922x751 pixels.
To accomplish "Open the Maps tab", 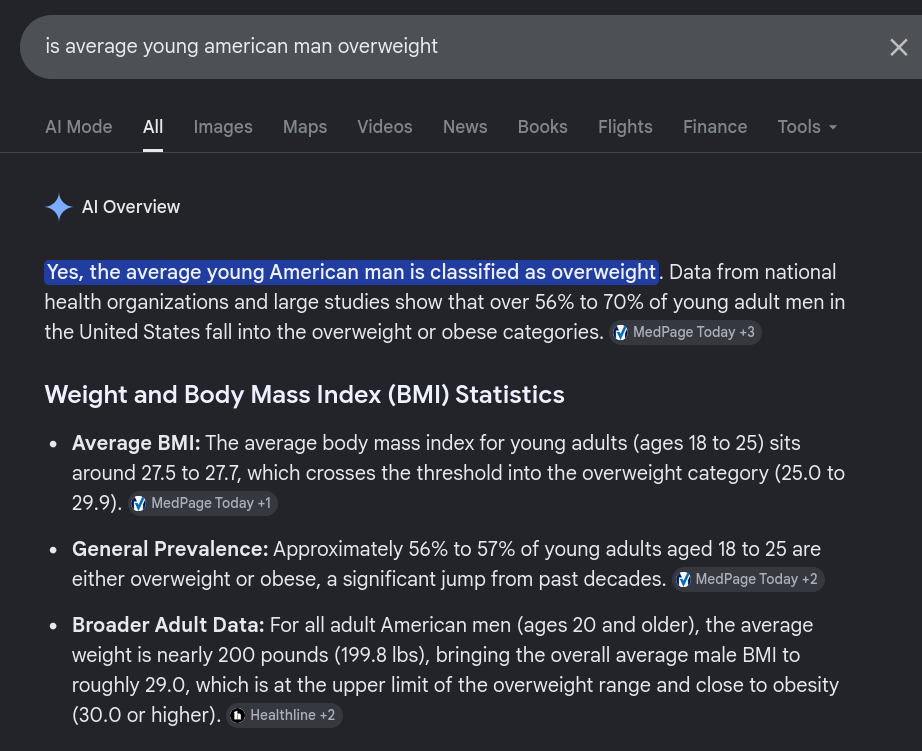I will (x=305, y=126).
